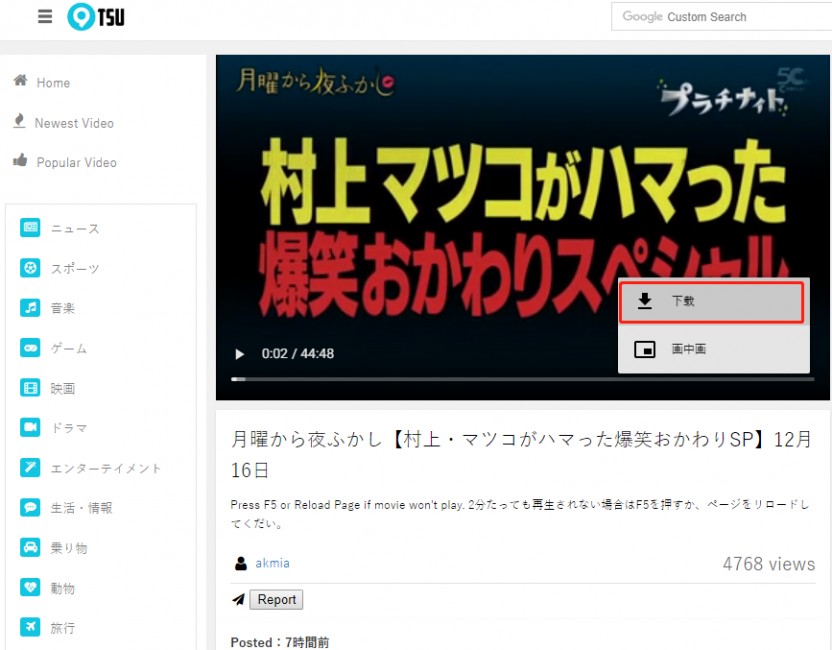Click the ドラマ video camera icon

pos(30,427)
